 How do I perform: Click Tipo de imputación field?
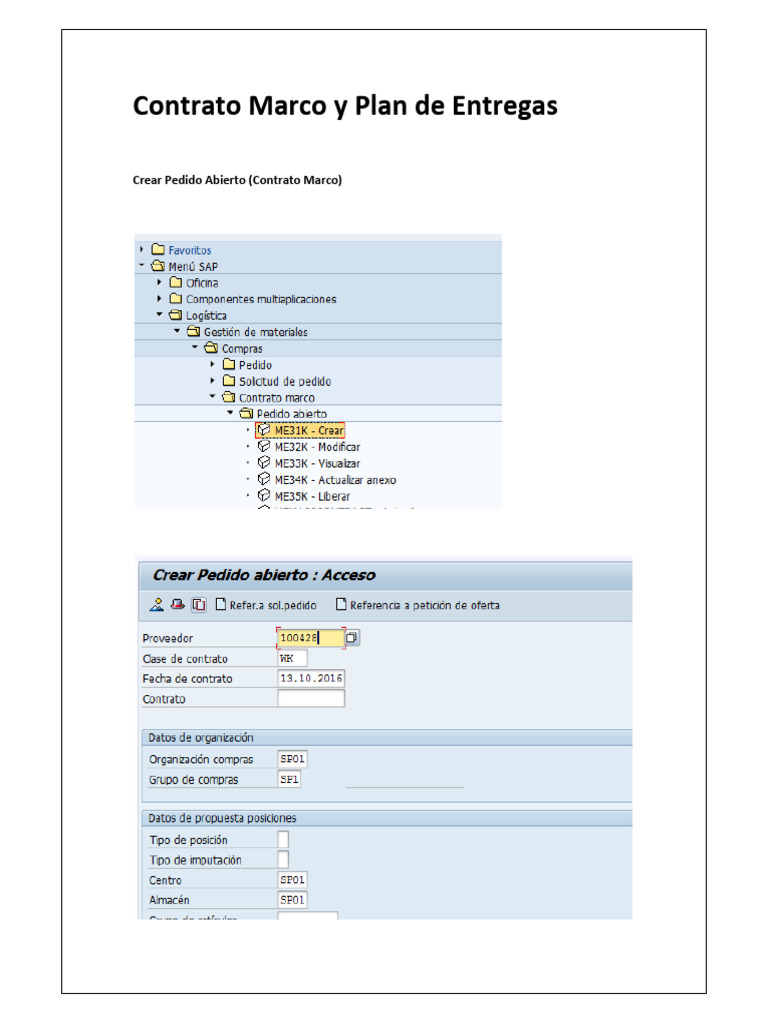pyautogui.click(x=283, y=859)
